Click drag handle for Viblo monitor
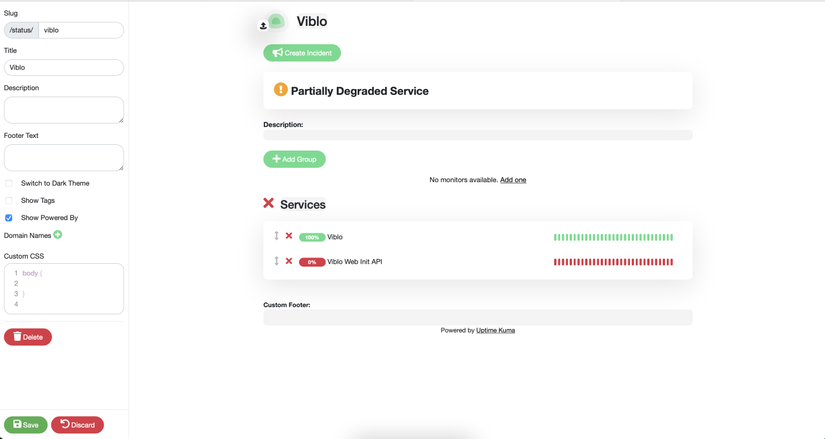Image resolution: width=825 pixels, height=439 pixels. point(276,236)
